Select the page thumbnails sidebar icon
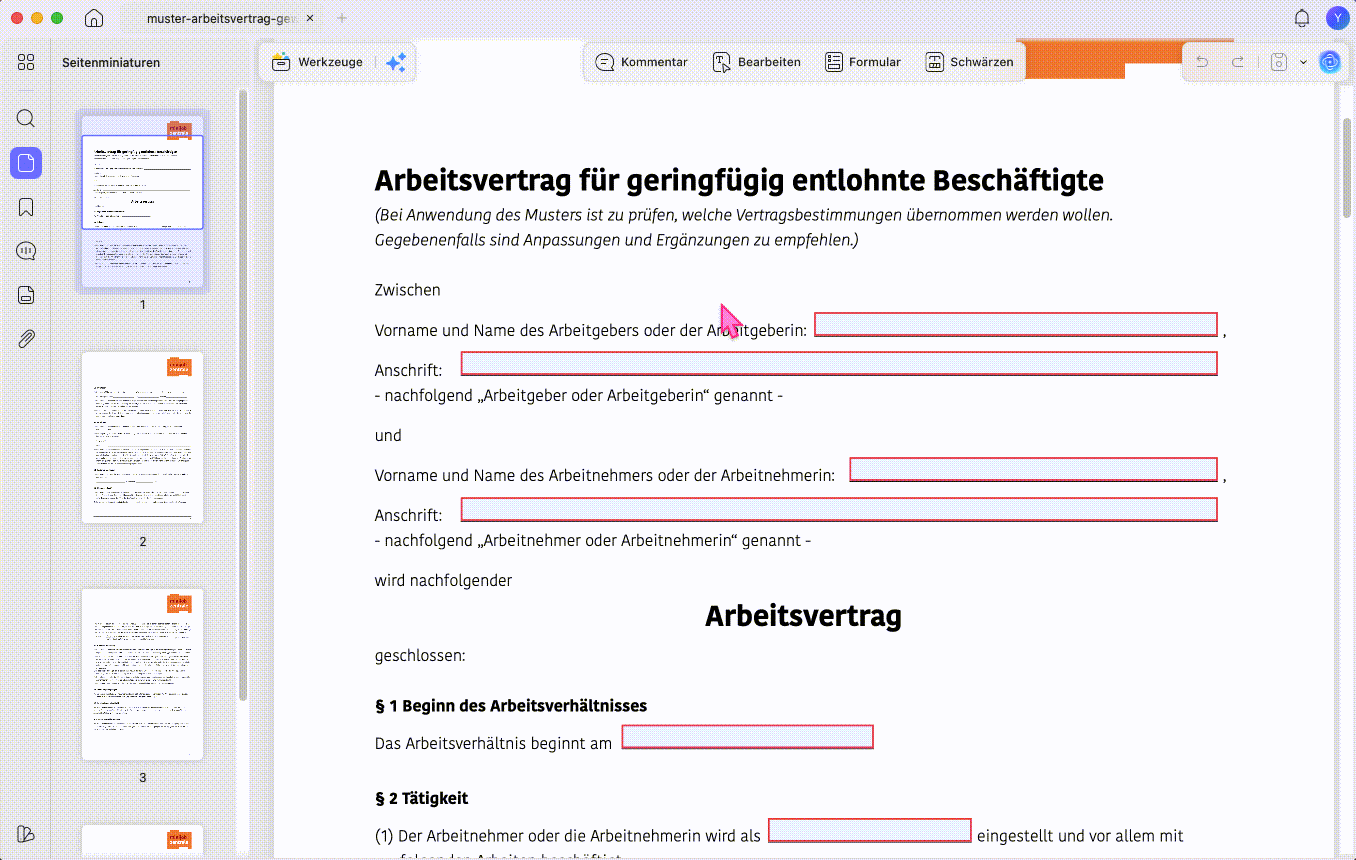The image size is (1356, 860). (26, 163)
